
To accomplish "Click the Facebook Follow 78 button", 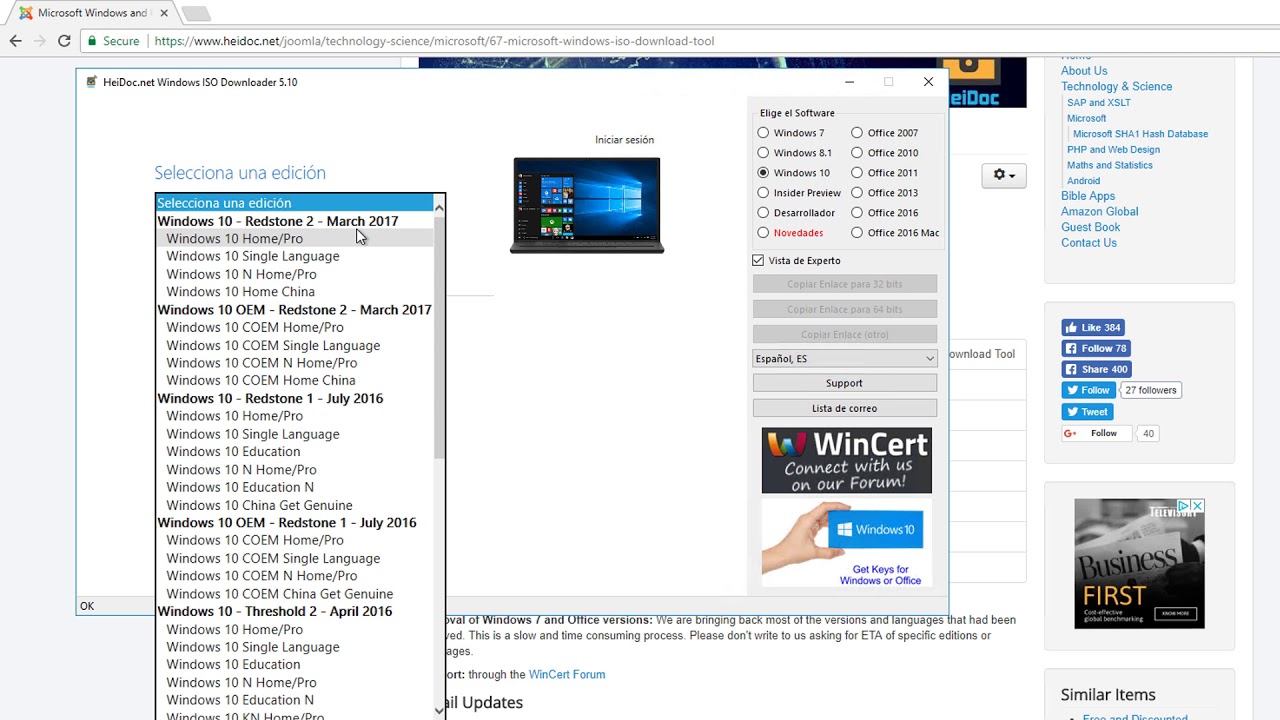I will tap(1096, 348).
